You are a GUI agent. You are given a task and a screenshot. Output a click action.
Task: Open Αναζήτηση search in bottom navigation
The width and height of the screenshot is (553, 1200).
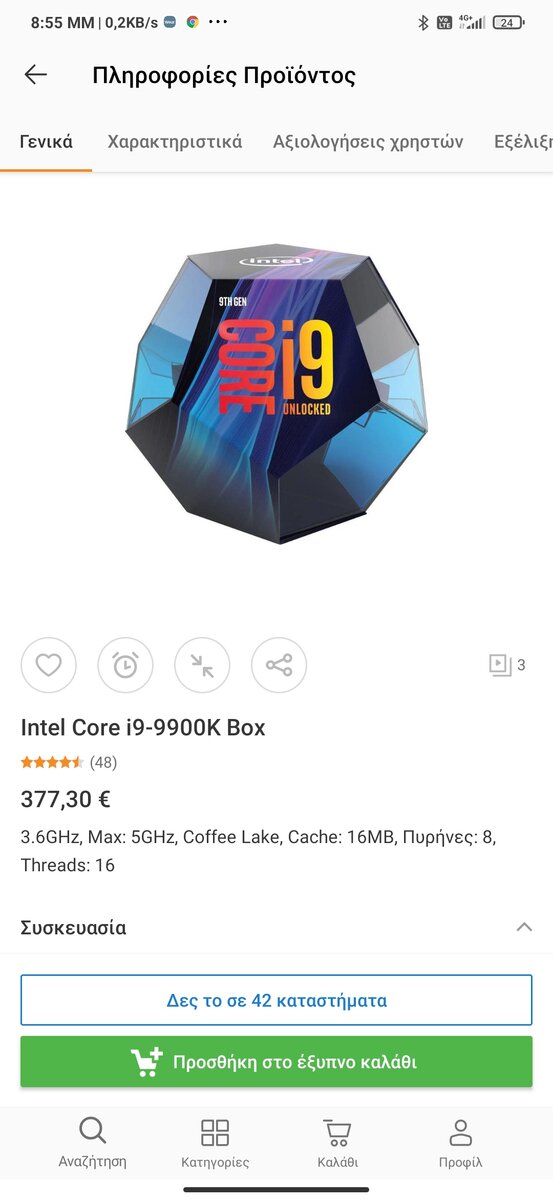click(92, 1143)
